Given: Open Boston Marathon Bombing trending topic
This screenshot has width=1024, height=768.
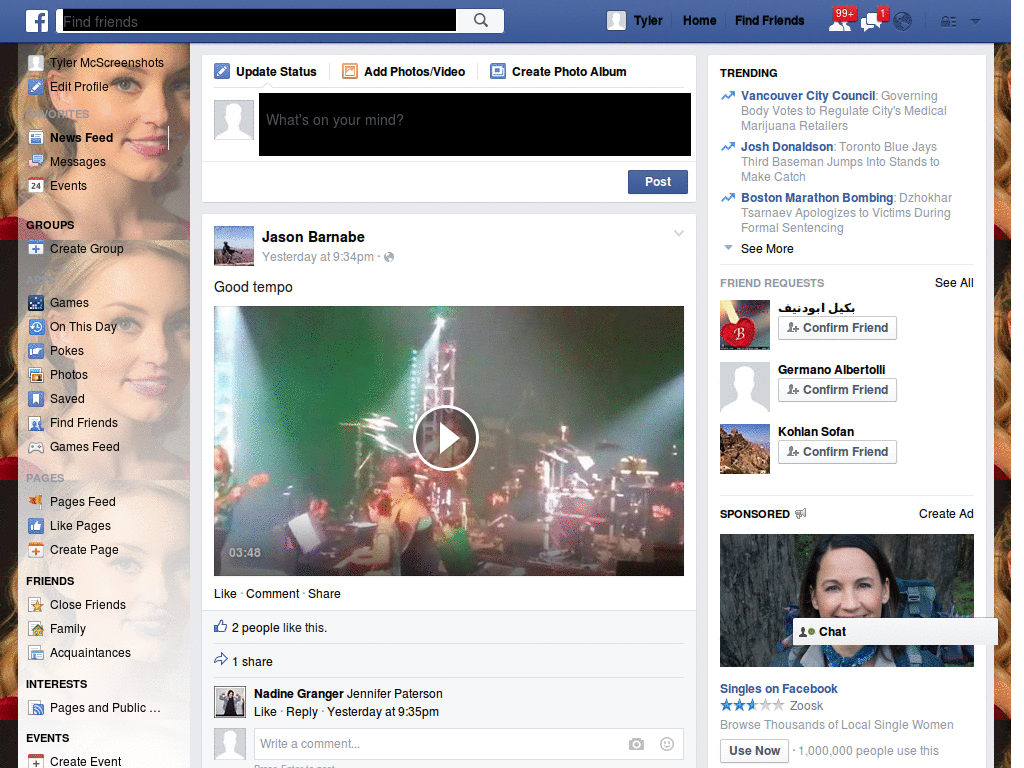Looking at the screenshot, I should pyautogui.click(x=816, y=198).
